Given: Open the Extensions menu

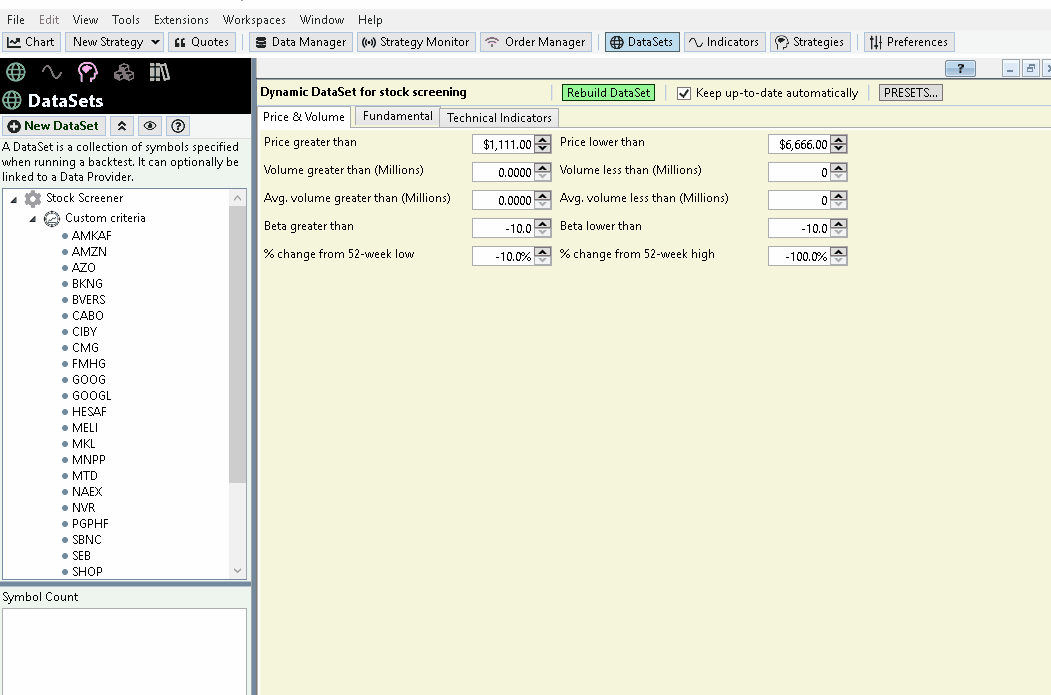Looking at the screenshot, I should coord(181,19).
